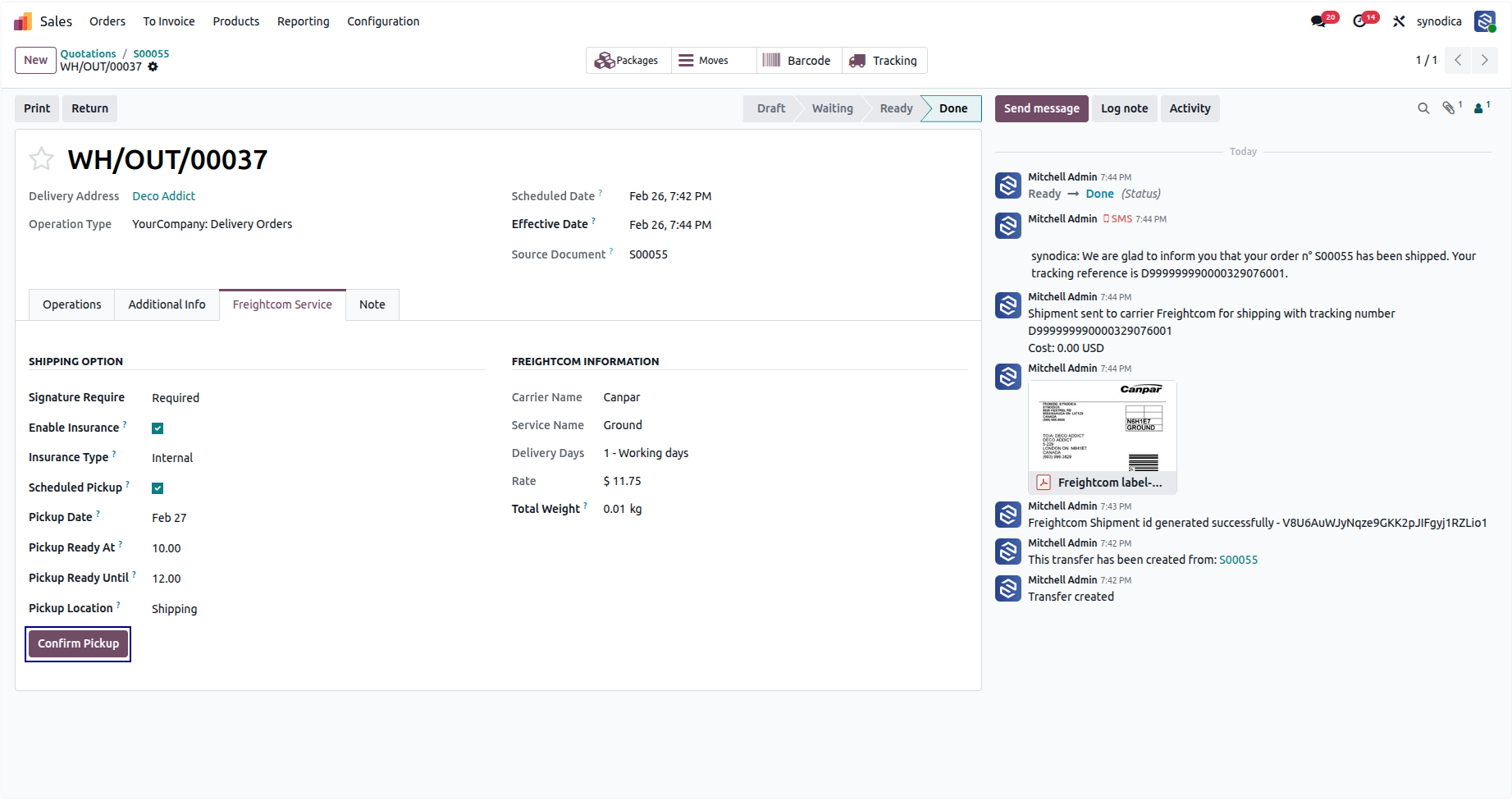1512x801 pixels.
Task: Click the Pickup Location help question mark
Action: (118, 605)
